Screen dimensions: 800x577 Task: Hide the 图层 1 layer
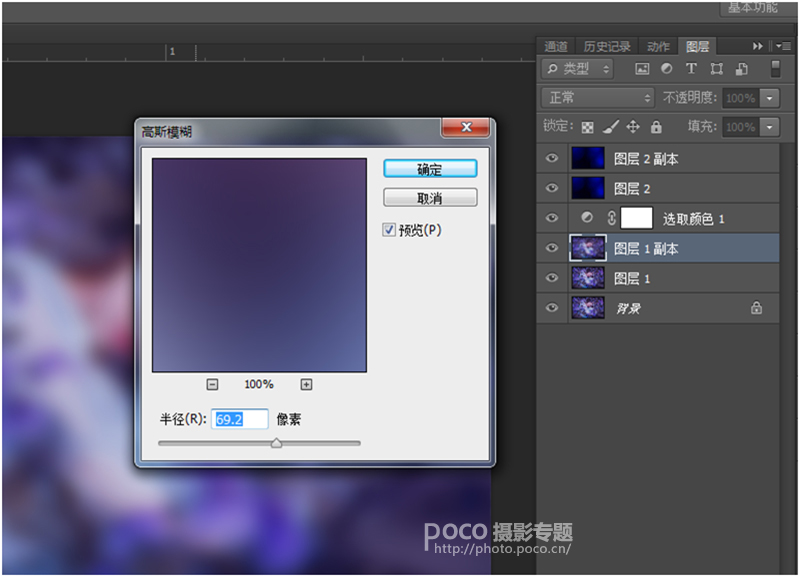(552, 278)
